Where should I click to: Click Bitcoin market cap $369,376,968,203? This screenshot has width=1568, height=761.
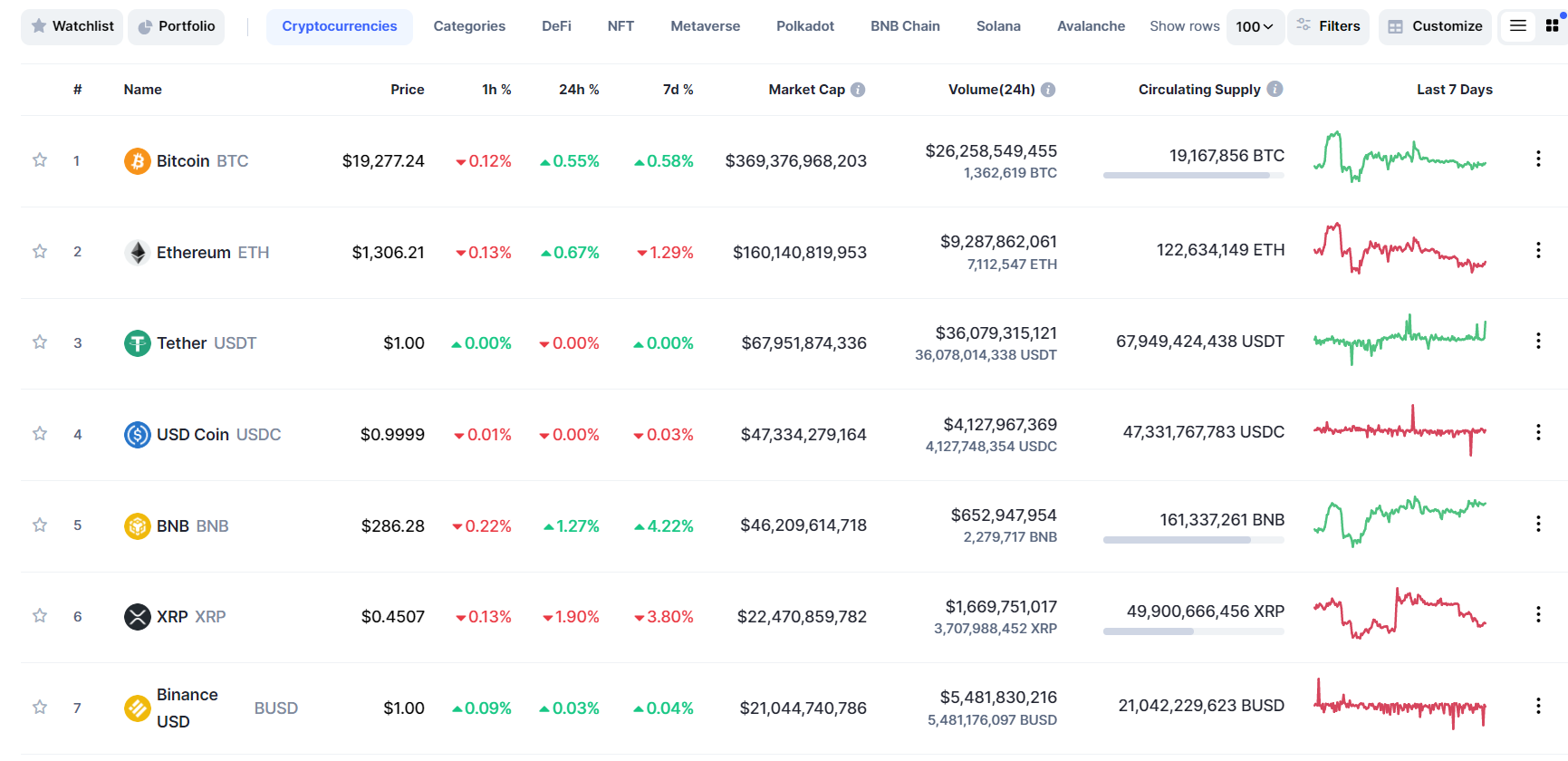[796, 161]
